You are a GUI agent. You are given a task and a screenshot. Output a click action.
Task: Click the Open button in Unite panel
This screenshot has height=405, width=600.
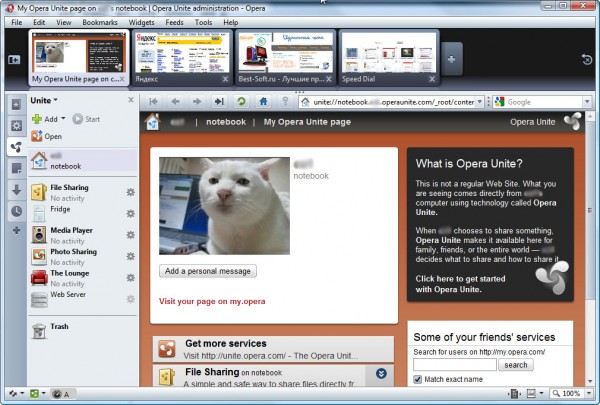pyautogui.click(x=46, y=136)
